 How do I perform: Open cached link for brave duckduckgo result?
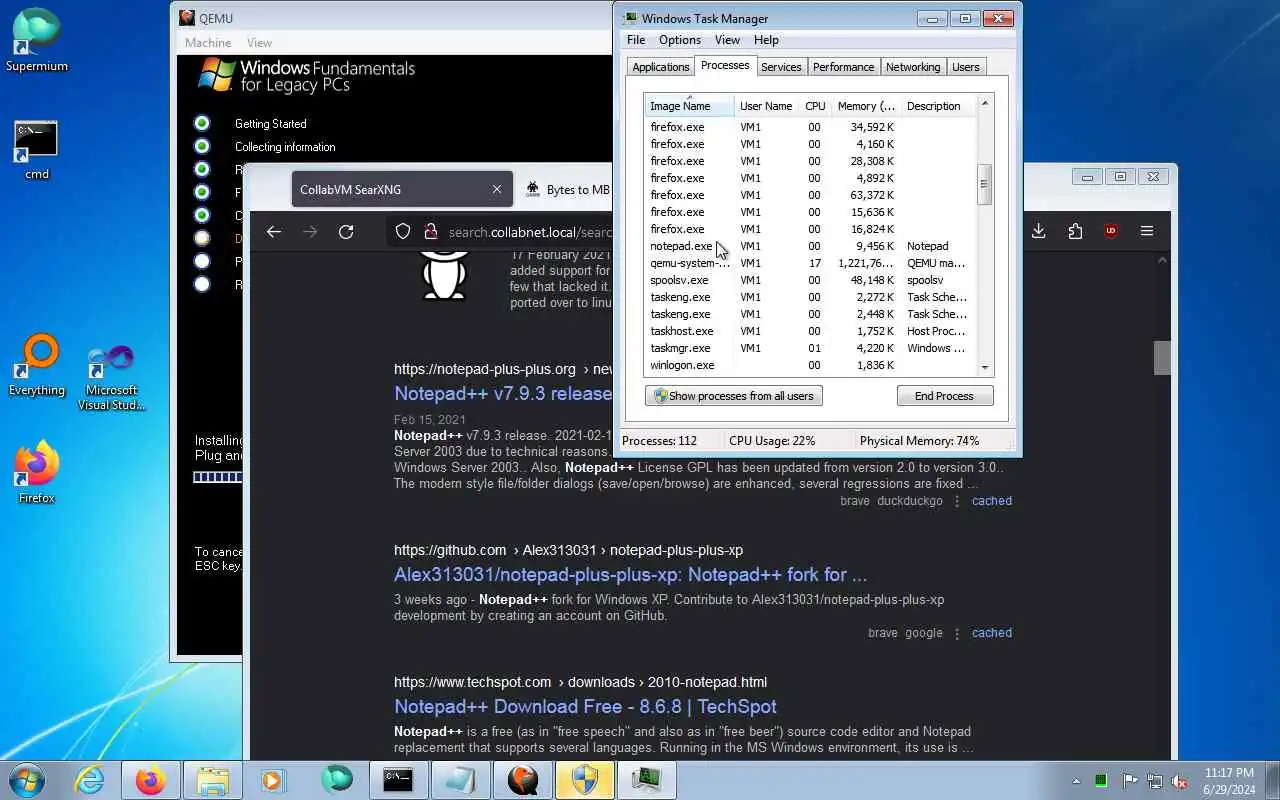point(992,501)
